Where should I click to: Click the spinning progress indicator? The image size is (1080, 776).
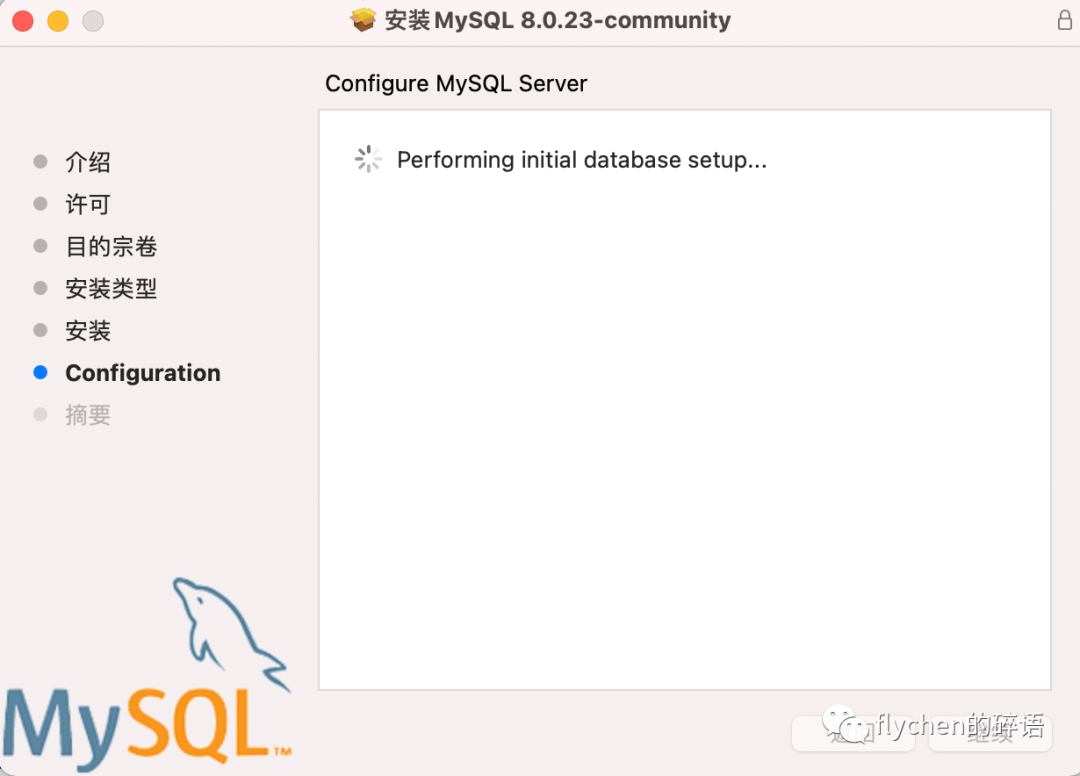[x=368, y=159]
